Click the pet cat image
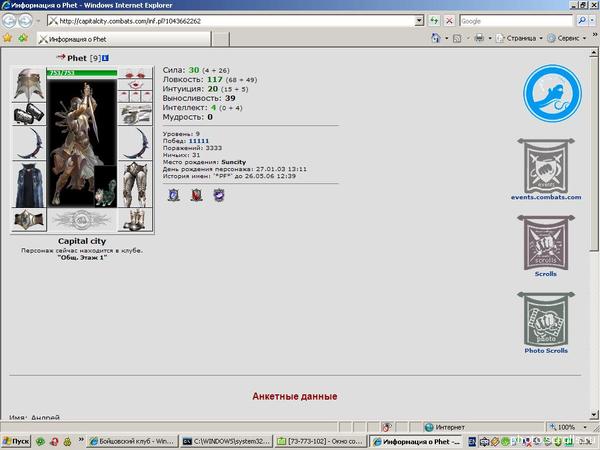Screen dimensions: 600x450 (105, 187)
